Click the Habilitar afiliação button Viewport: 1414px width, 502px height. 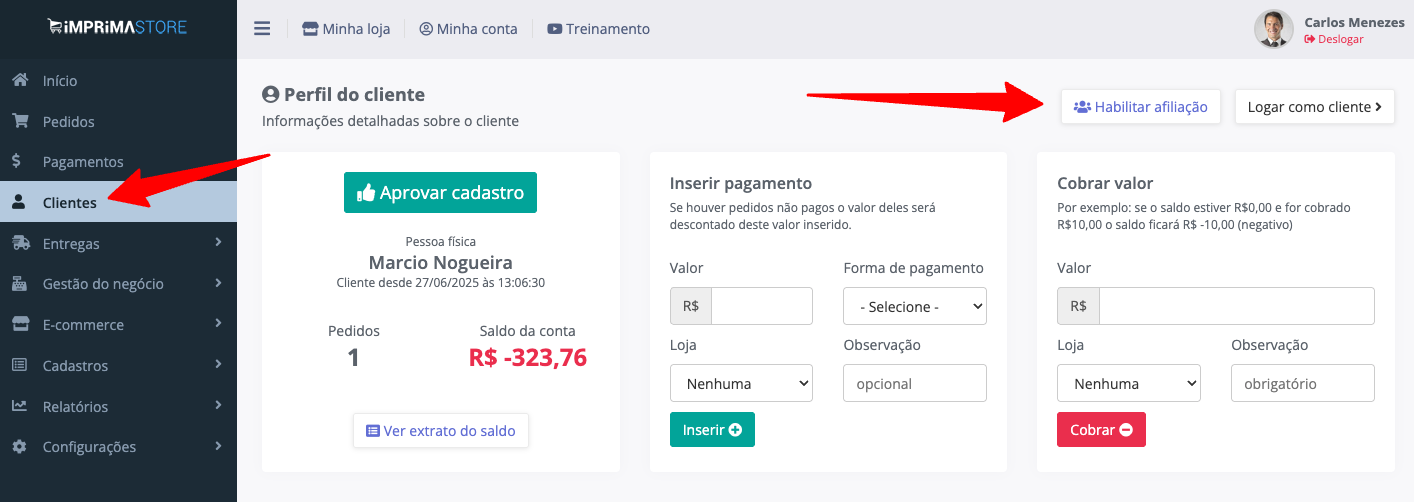pos(1141,107)
